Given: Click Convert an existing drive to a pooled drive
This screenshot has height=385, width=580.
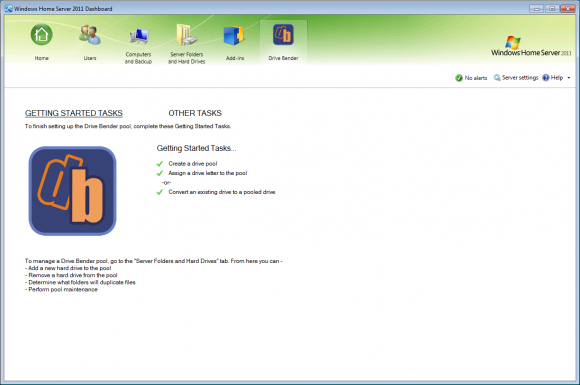Looking at the screenshot, I should pos(222,192).
